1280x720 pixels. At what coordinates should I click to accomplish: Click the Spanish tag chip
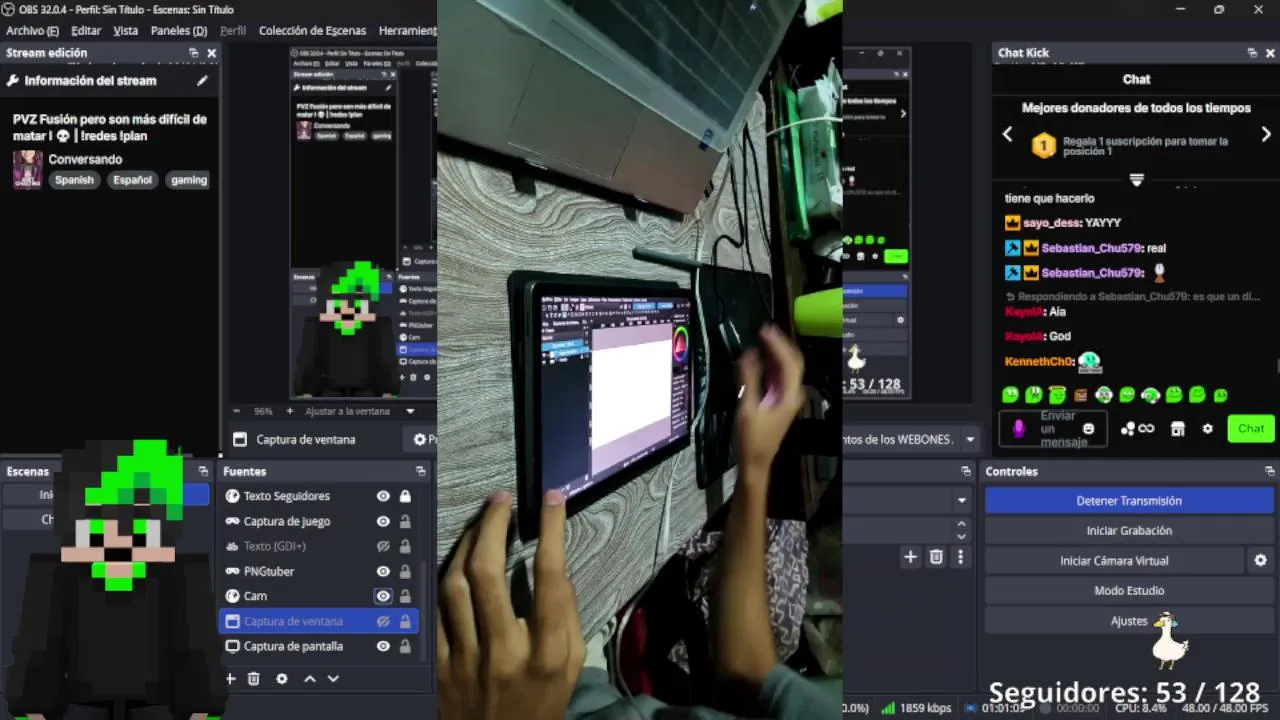point(74,180)
